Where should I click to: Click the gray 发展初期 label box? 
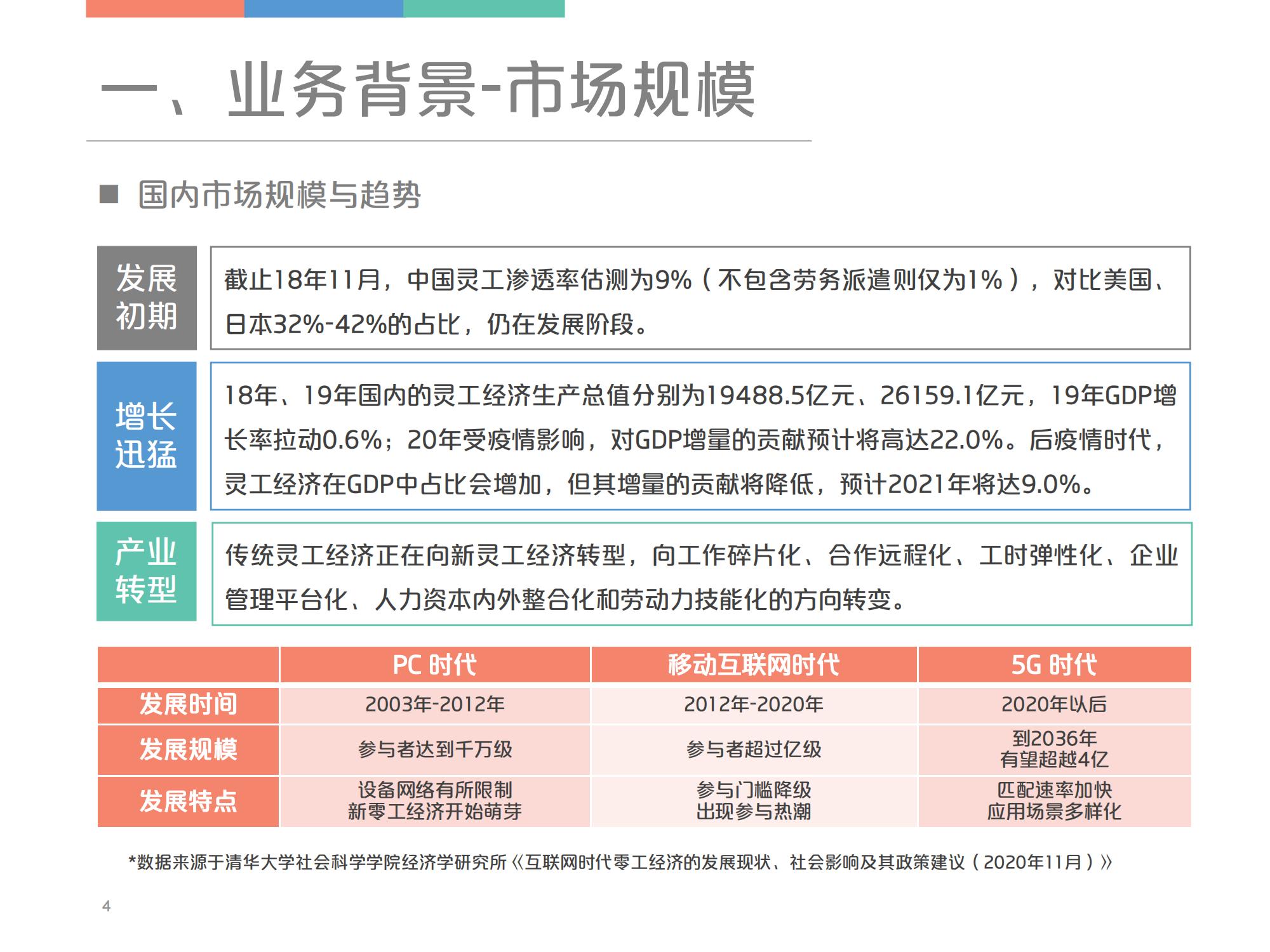pos(147,298)
